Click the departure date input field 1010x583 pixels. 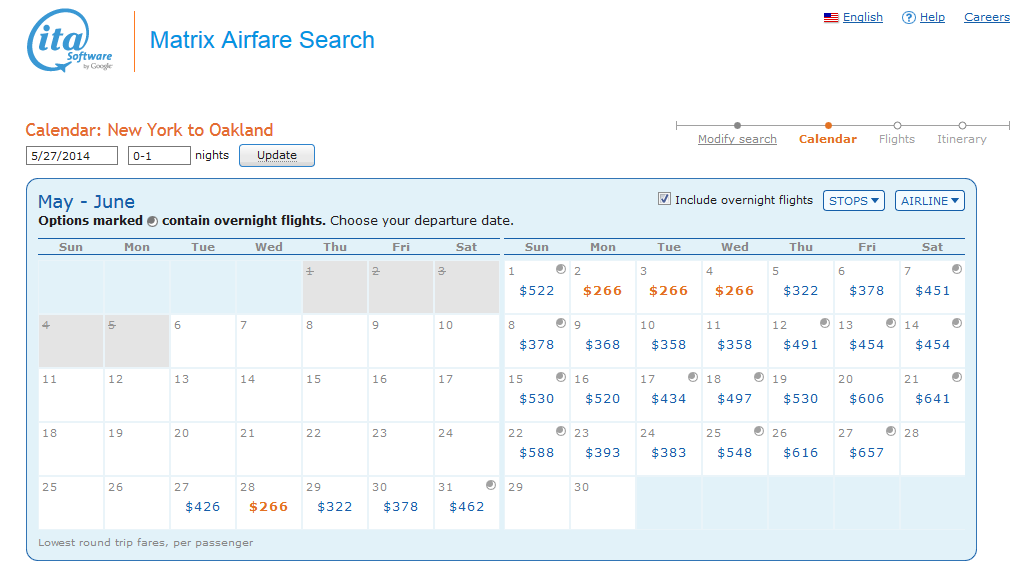click(71, 156)
